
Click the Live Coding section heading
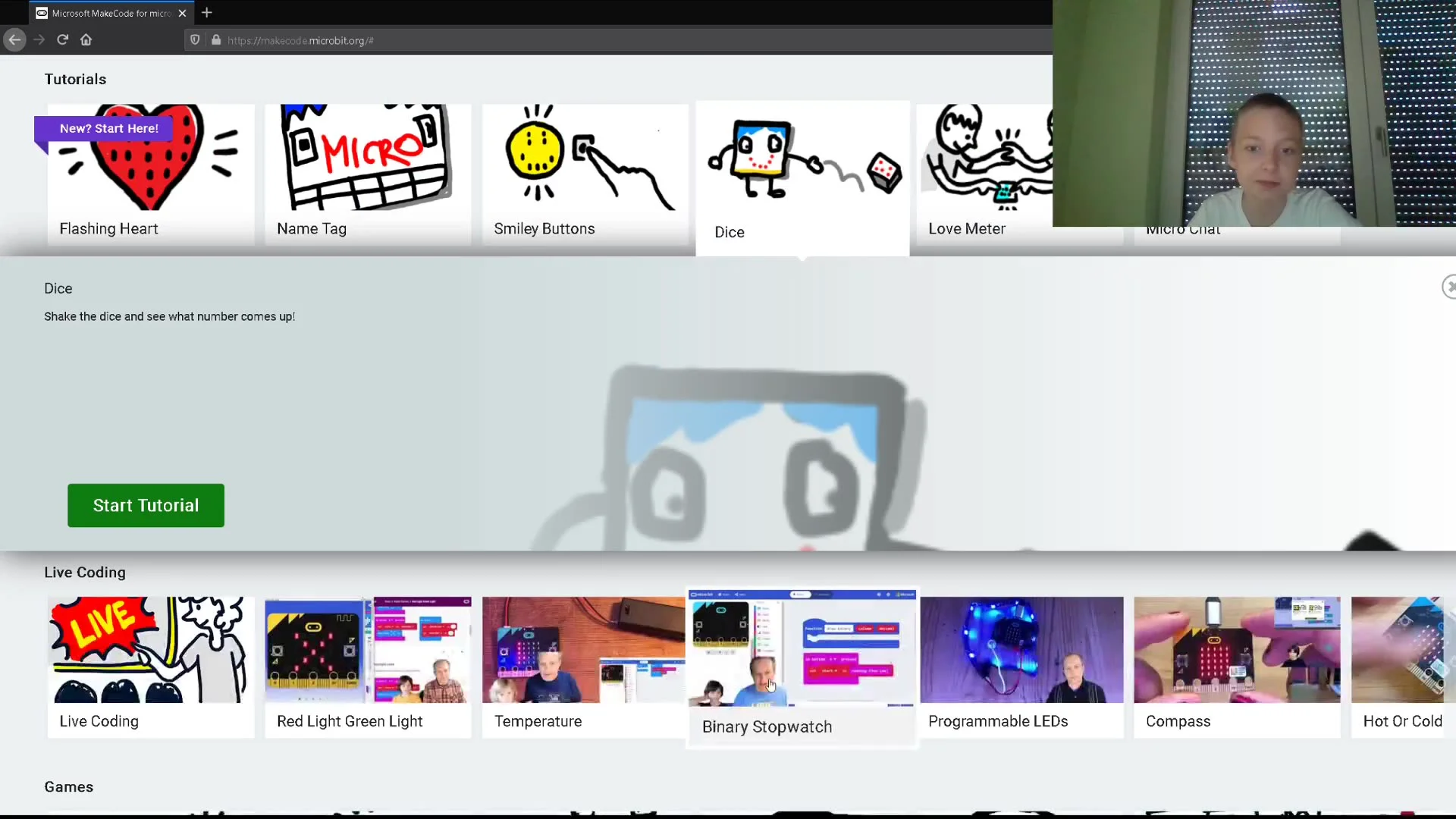[85, 573]
